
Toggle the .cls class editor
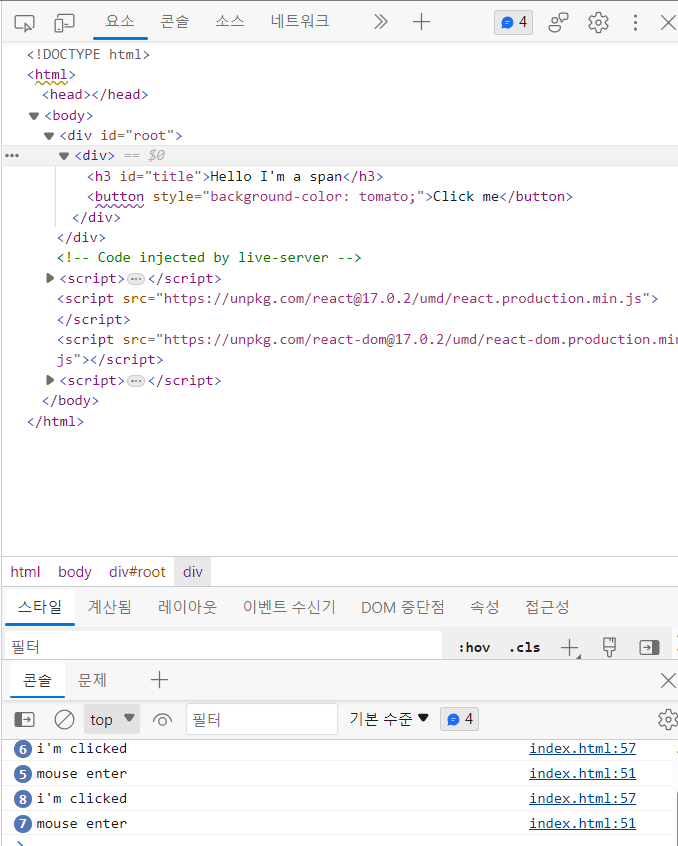(x=524, y=647)
